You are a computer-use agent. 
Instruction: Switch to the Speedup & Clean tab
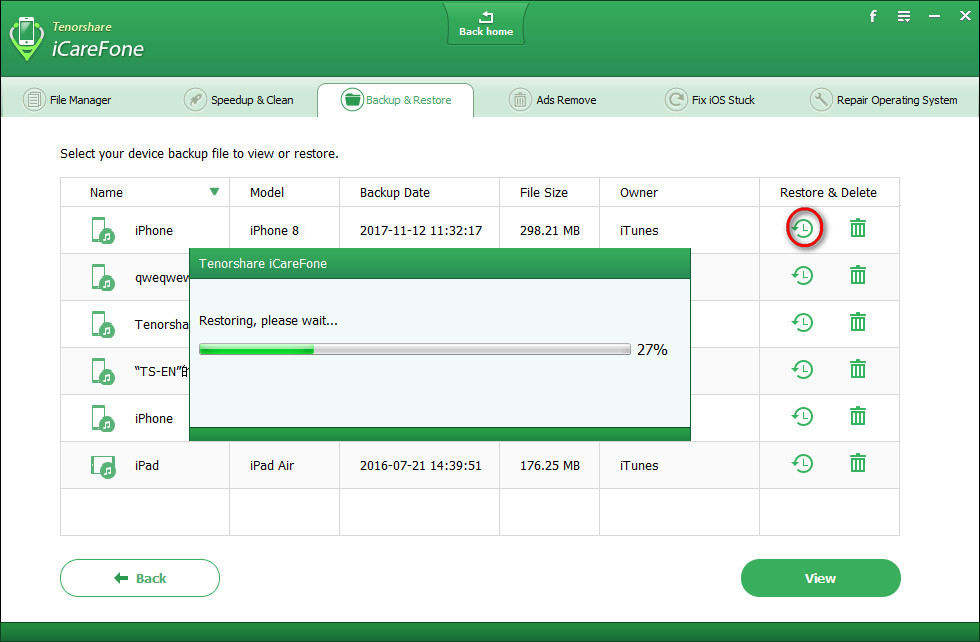(x=239, y=100)
